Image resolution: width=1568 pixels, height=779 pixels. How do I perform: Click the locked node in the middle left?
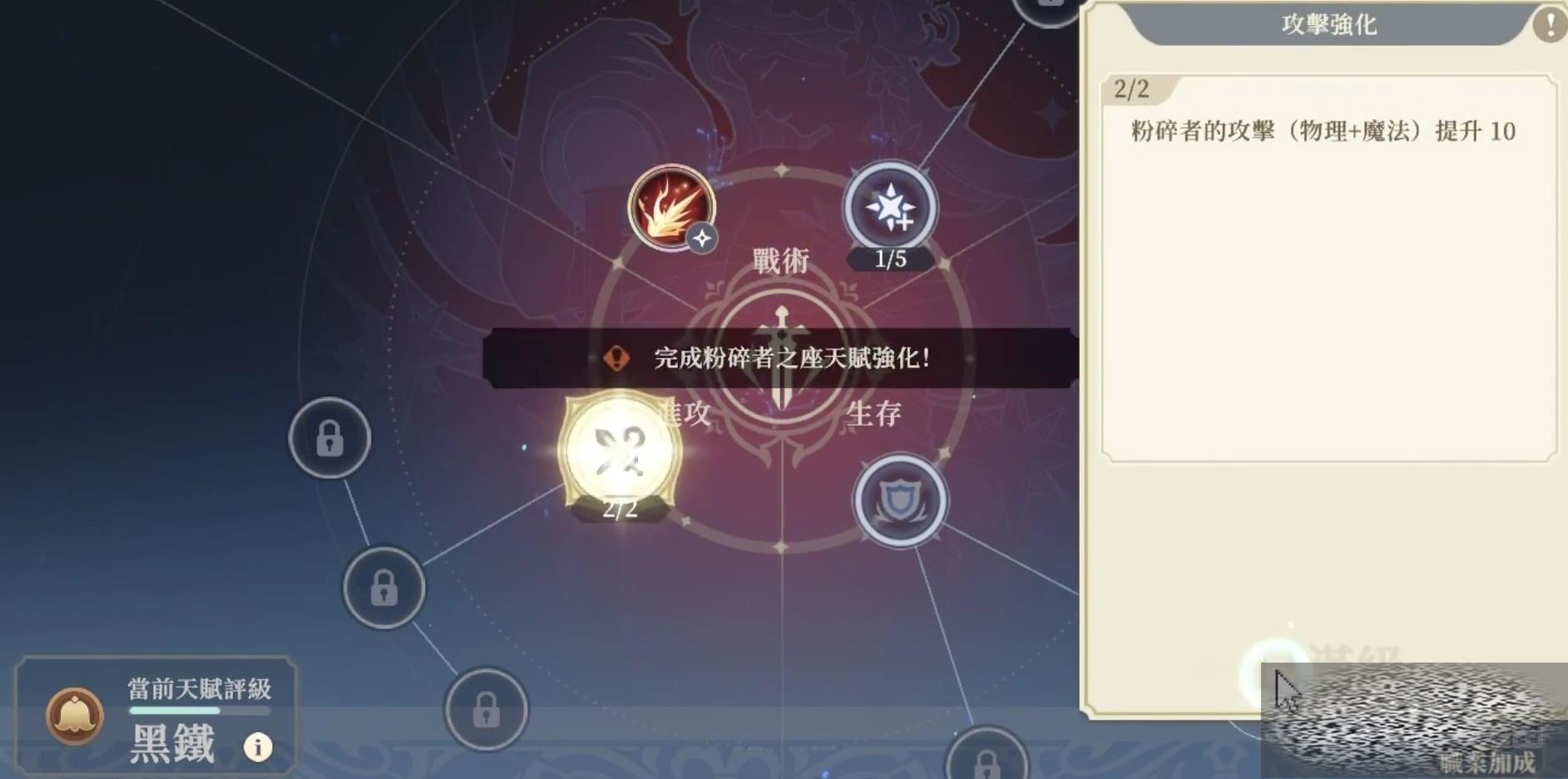tap(384, 588)
